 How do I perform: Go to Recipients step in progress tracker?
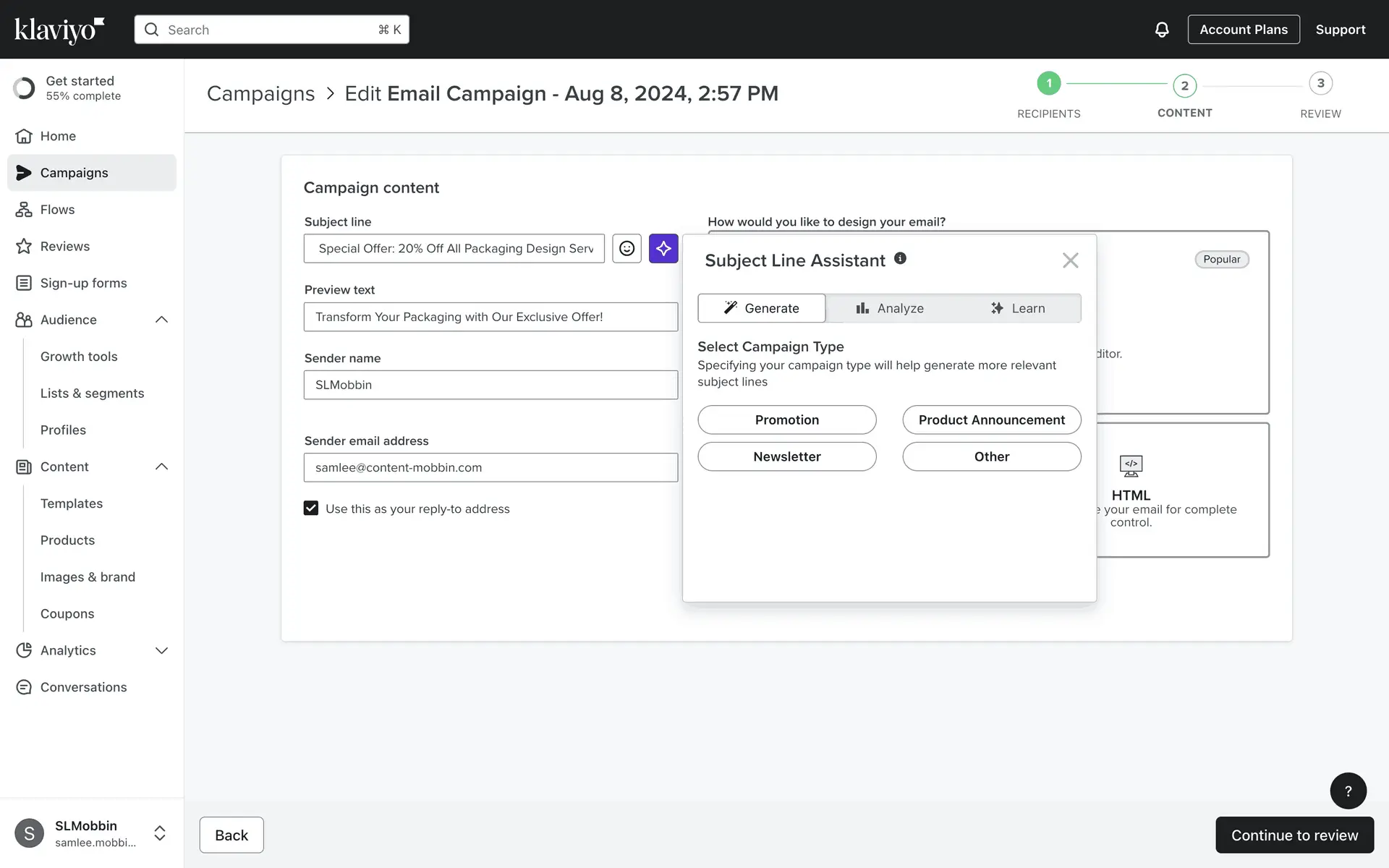1048,84
